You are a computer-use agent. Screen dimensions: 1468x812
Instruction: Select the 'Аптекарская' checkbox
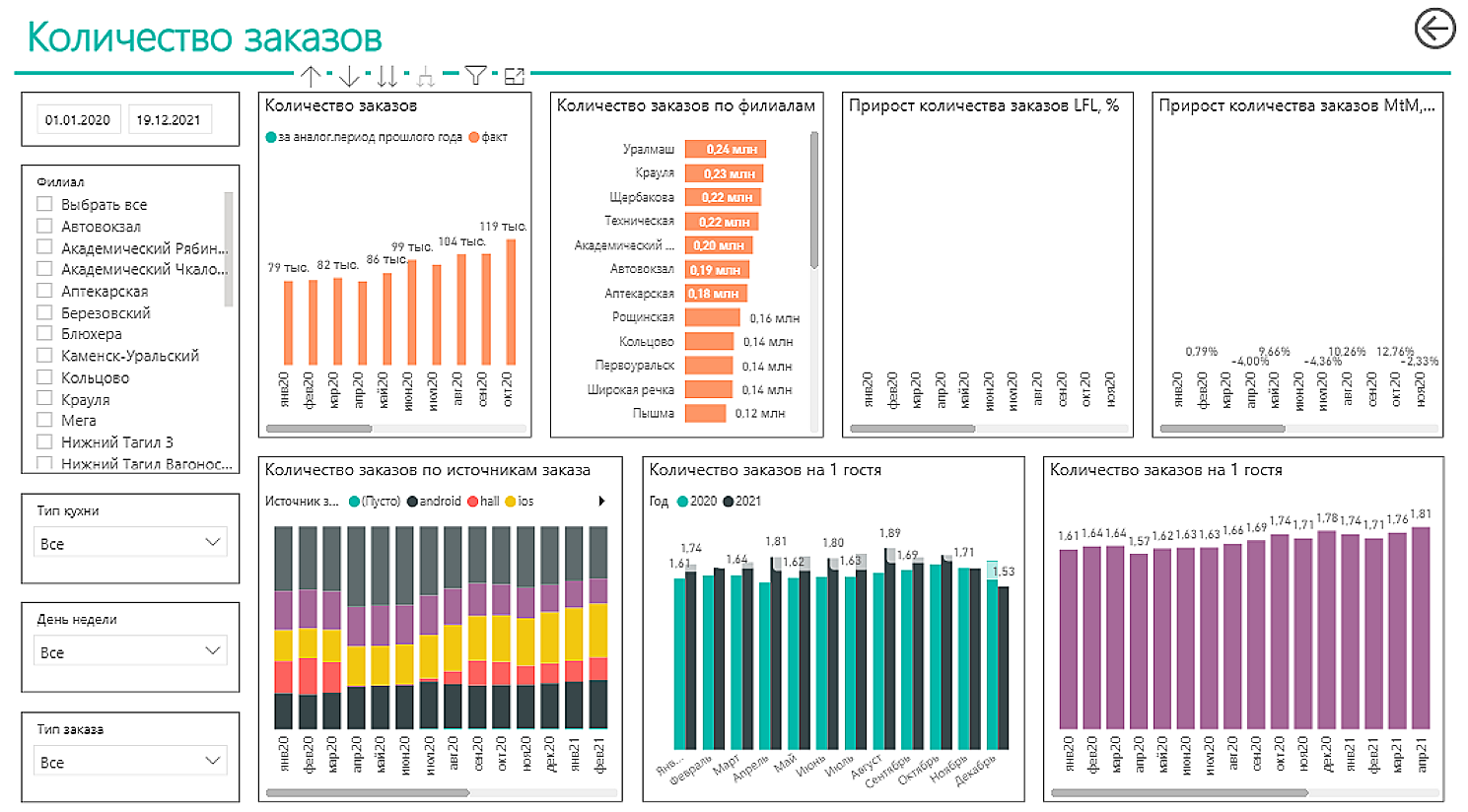point(44,291)
